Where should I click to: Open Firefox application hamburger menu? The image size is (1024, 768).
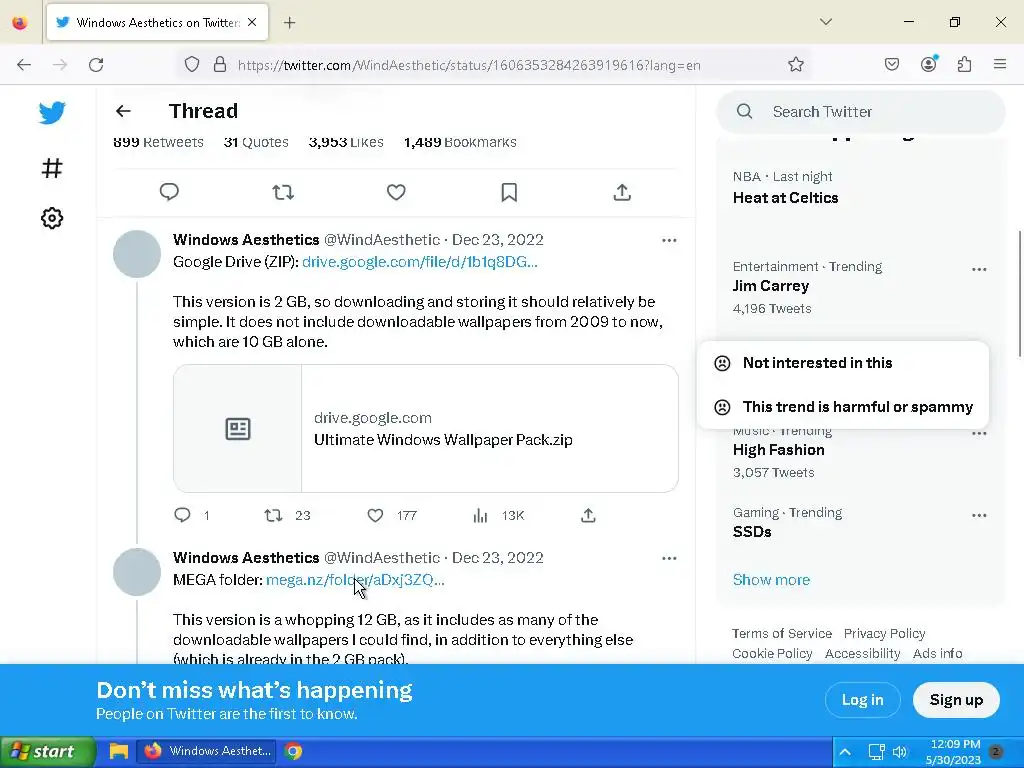pyautogui.click(x=1000, y=65)
